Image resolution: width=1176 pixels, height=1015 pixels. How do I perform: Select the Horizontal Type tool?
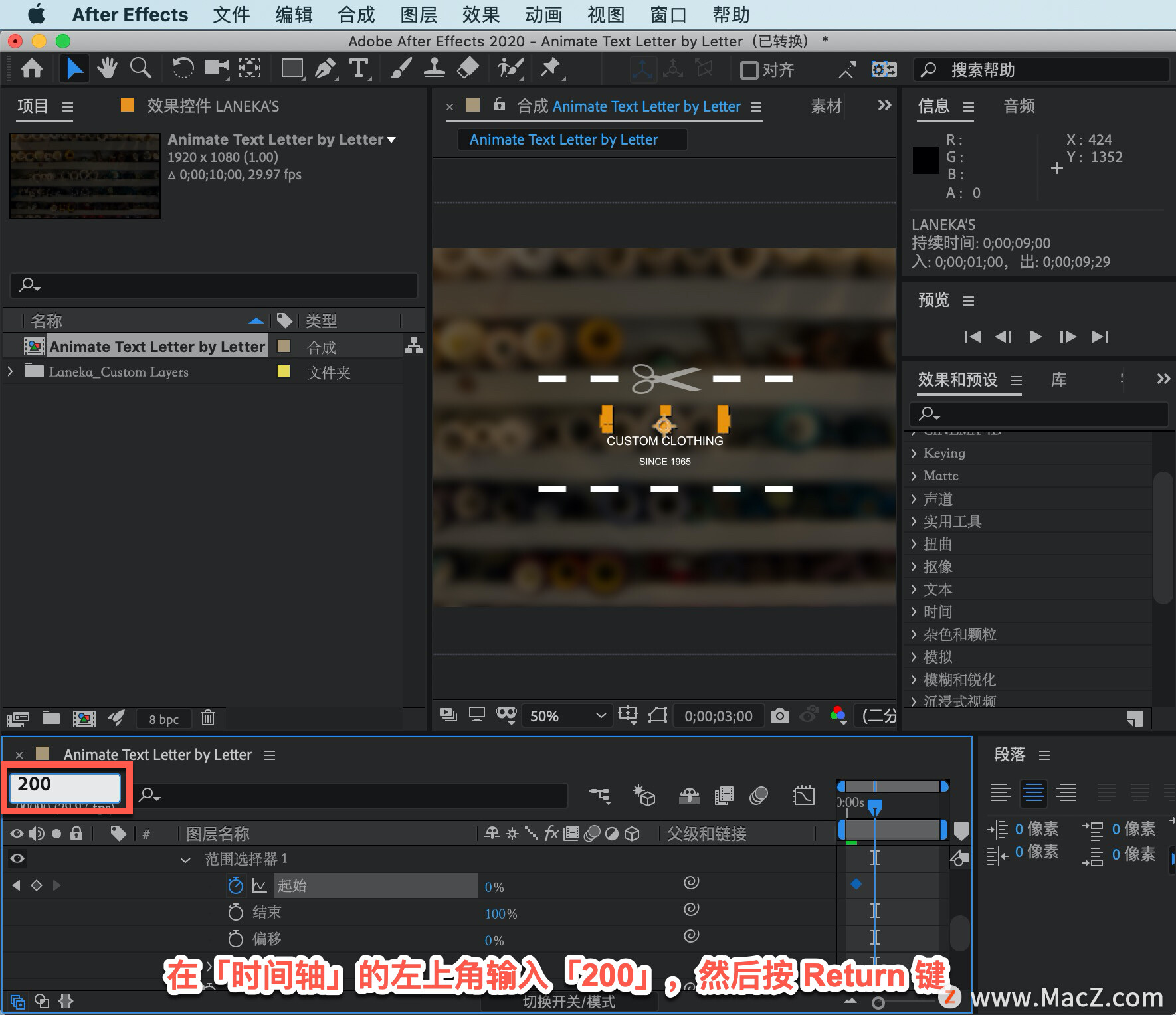click(x=359, y=68)
